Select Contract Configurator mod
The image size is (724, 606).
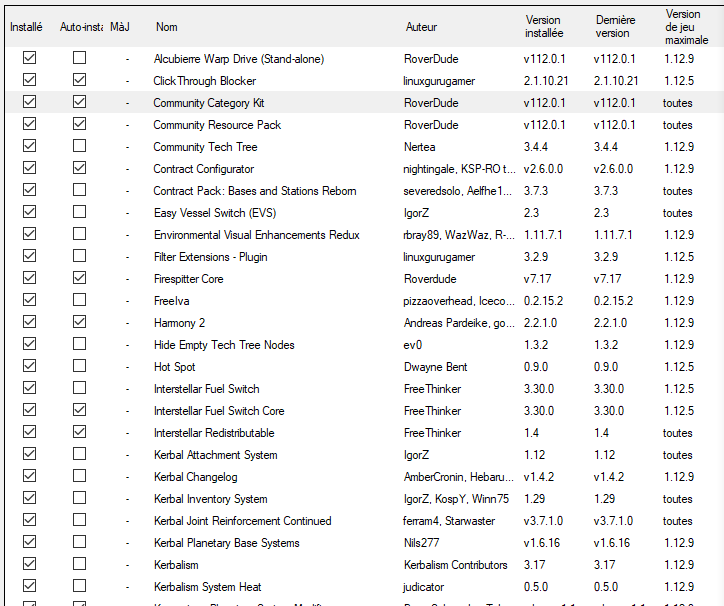(204, 169)
